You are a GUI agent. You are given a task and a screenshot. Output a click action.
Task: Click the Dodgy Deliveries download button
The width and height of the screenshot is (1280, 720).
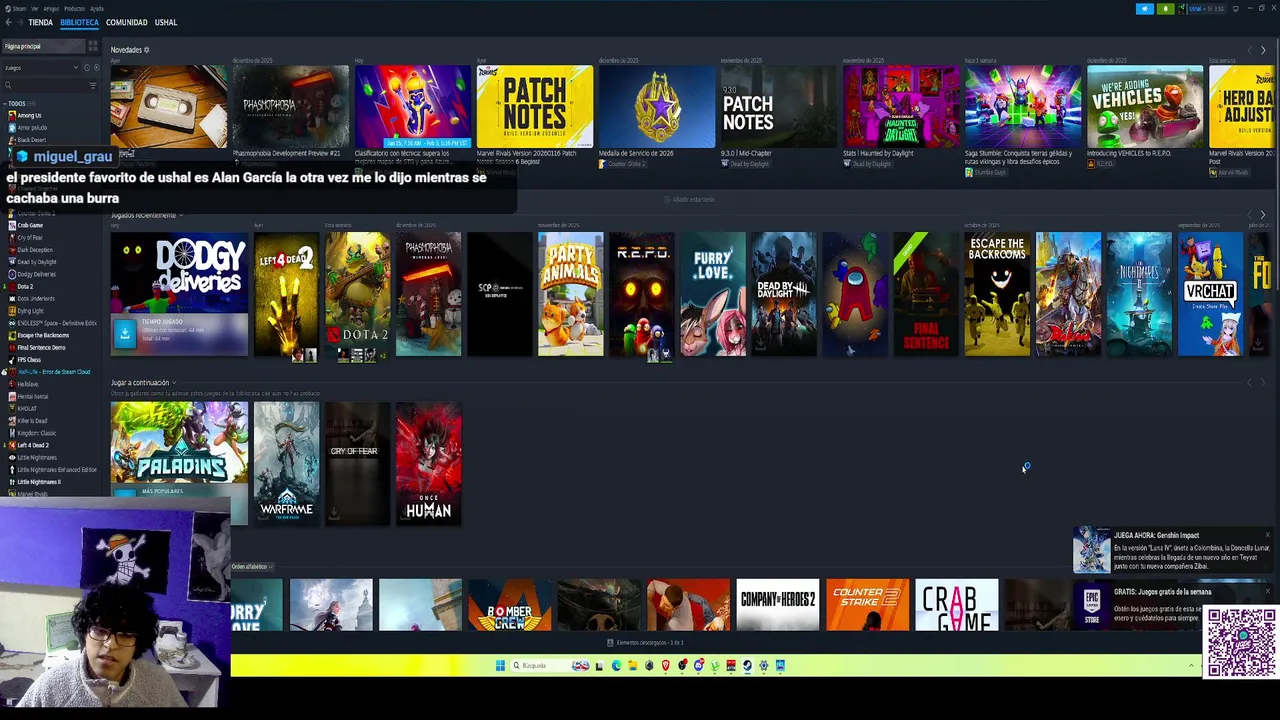[x=124, y=334]
